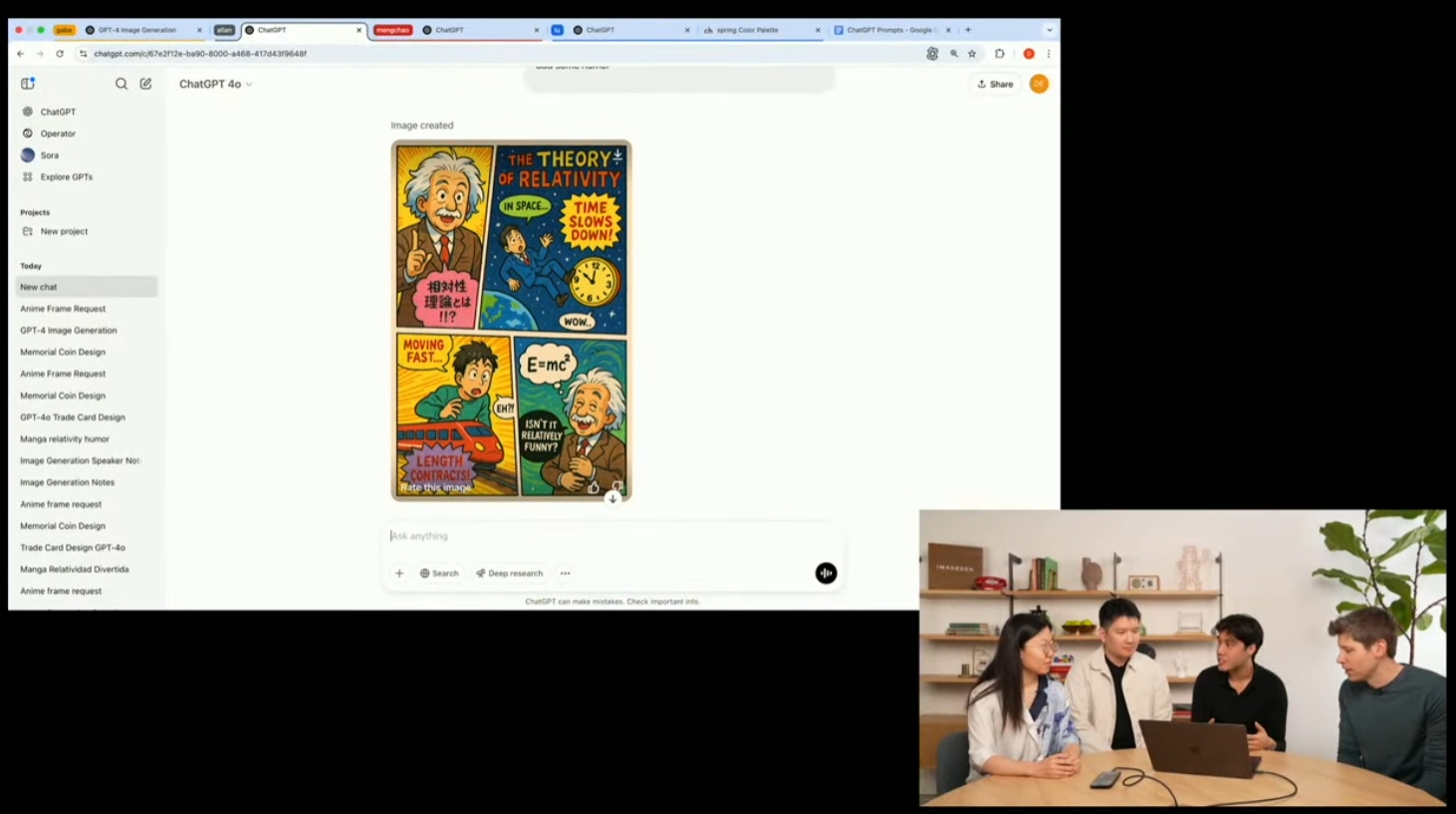Give thumbs up to the image
1456x814 pixels.
point(594,487)
